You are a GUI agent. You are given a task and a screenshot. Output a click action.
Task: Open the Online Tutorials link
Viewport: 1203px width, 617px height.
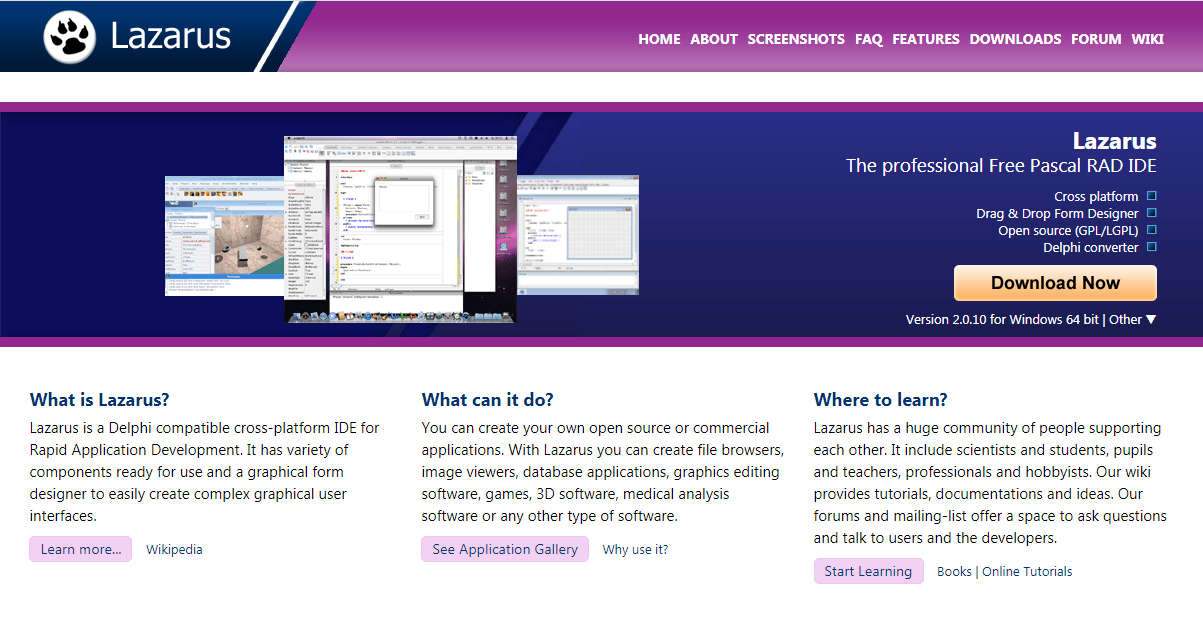(1027, 572)
